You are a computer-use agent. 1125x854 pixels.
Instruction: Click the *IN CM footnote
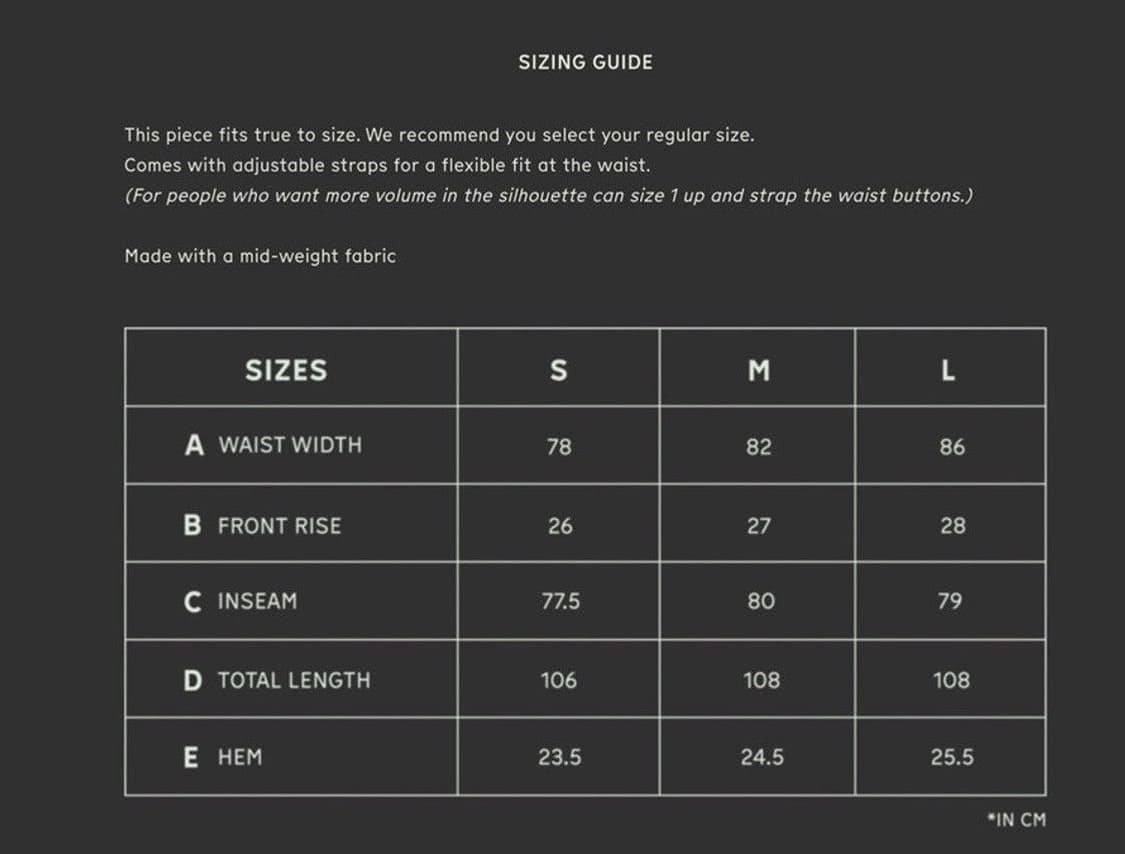tap(1015, 820)
